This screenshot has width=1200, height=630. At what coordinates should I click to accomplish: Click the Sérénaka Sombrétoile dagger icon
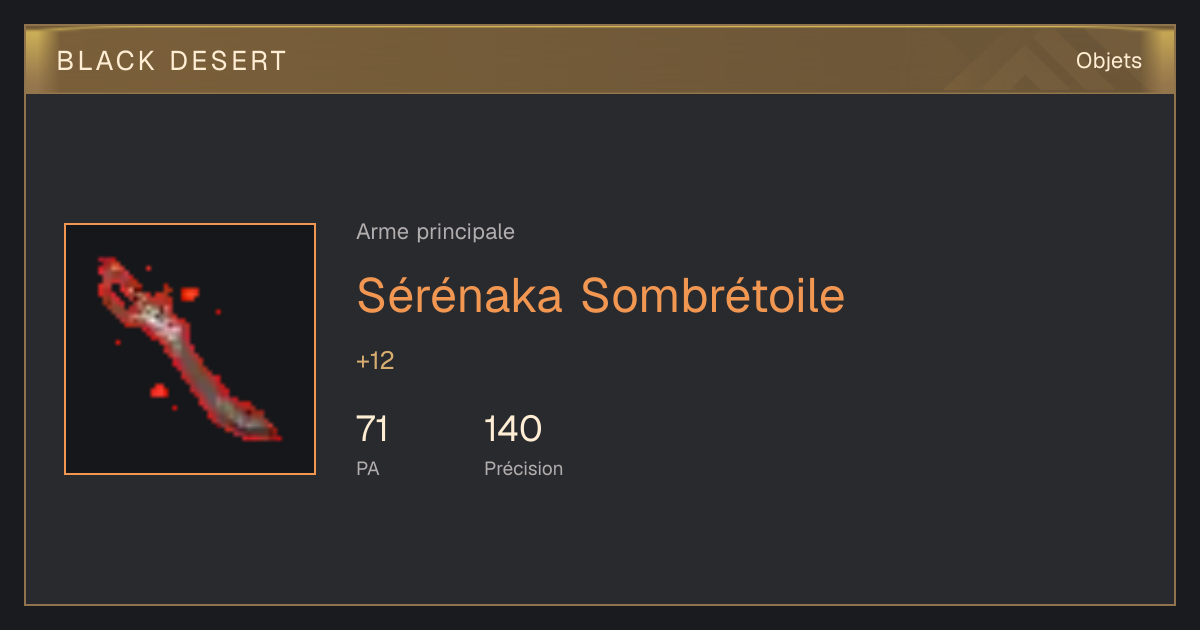(190, 349)
